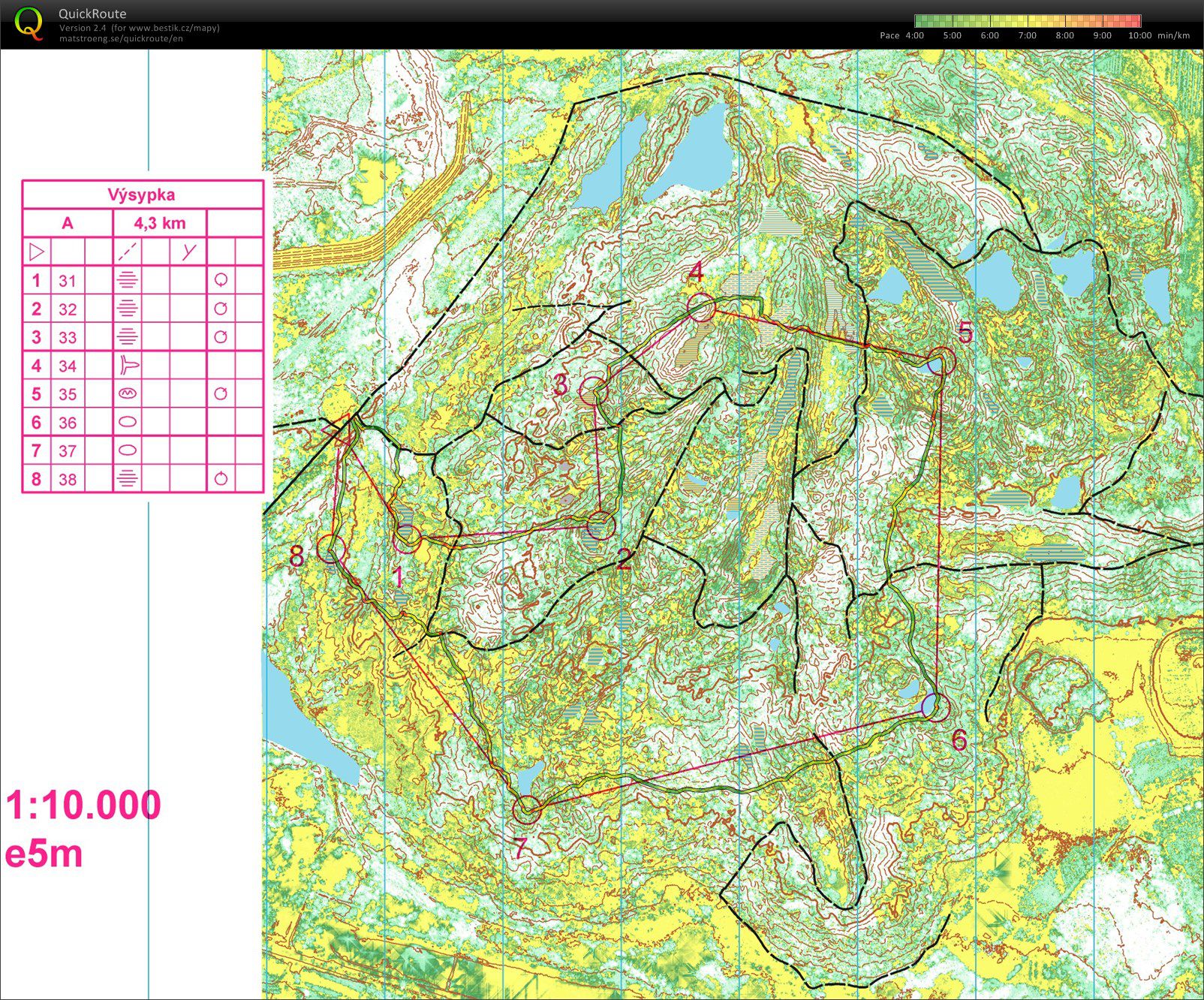
Task: Click control circle 3 on the map
Action: pos(594,391)
